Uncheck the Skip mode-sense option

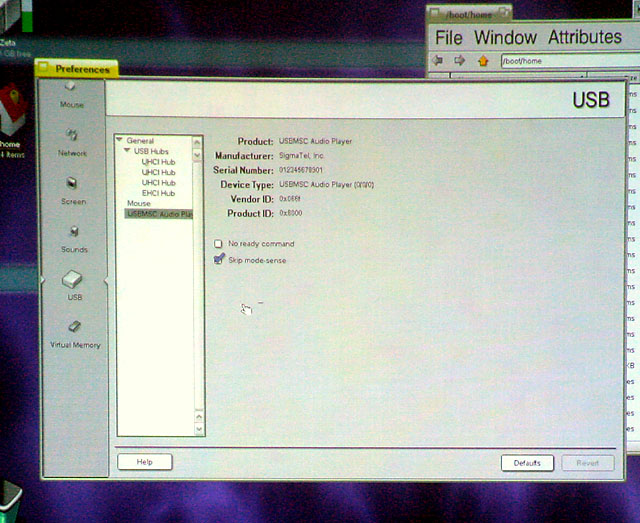(x=219, y=260)
